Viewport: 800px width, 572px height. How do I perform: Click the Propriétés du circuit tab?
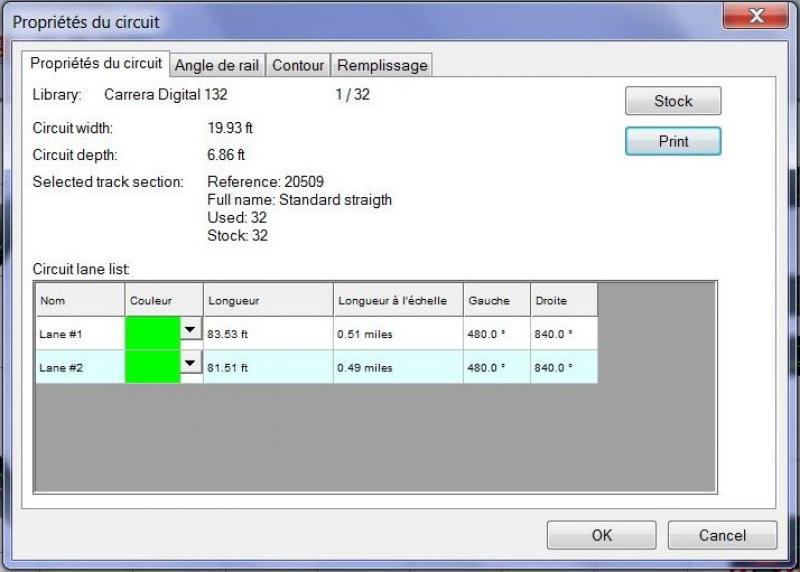[x=96, y=63]
